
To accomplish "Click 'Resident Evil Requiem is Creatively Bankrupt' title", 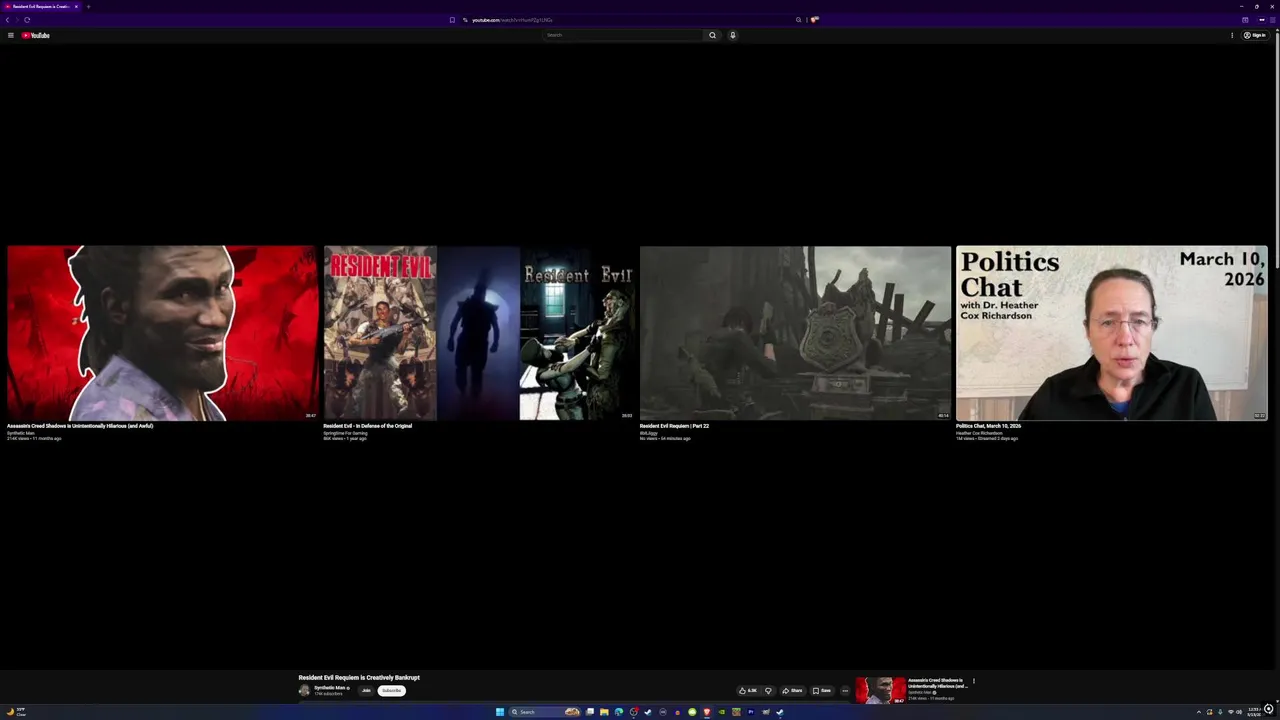I will click(359, 677).
